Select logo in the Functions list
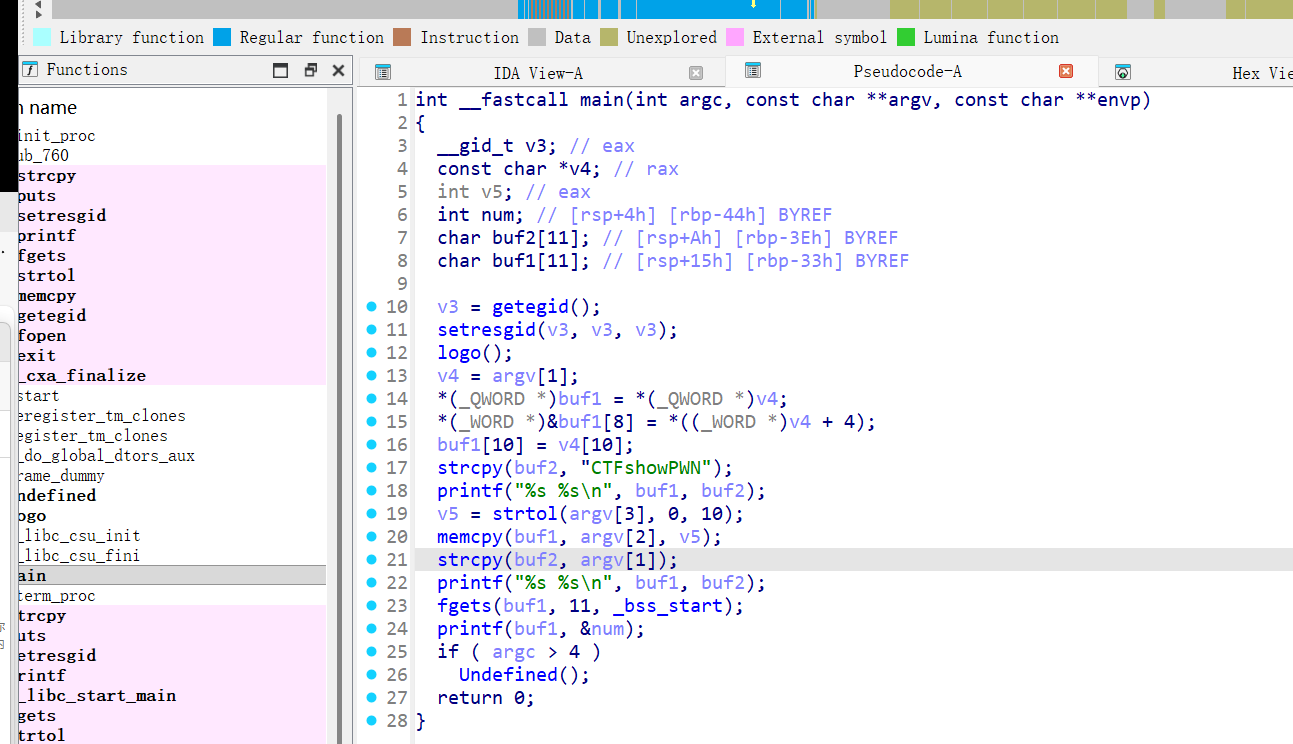 pos(171,515)
